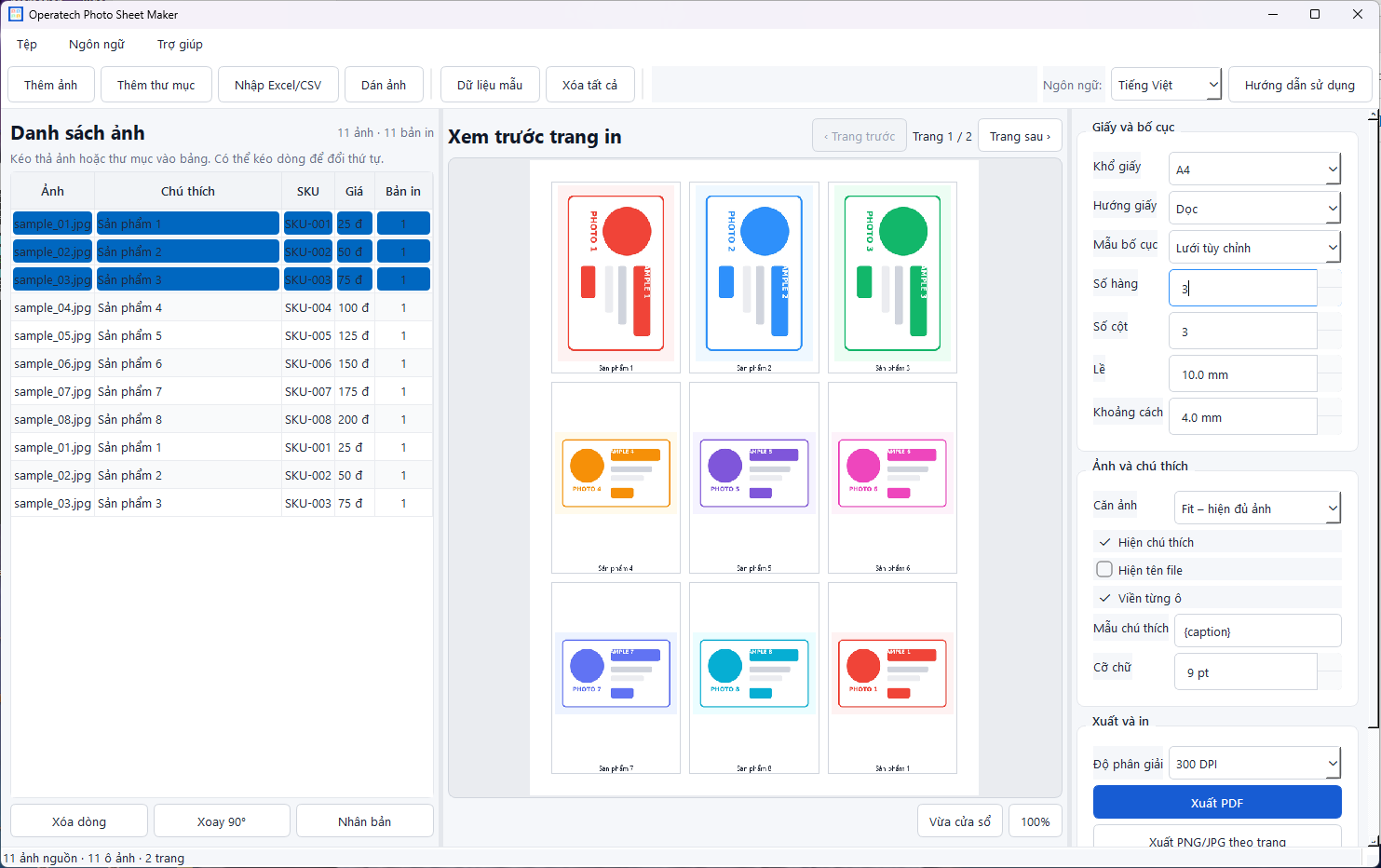Open the Tệp menu
Screen dimensions: 1381x868
click(27, 44)
